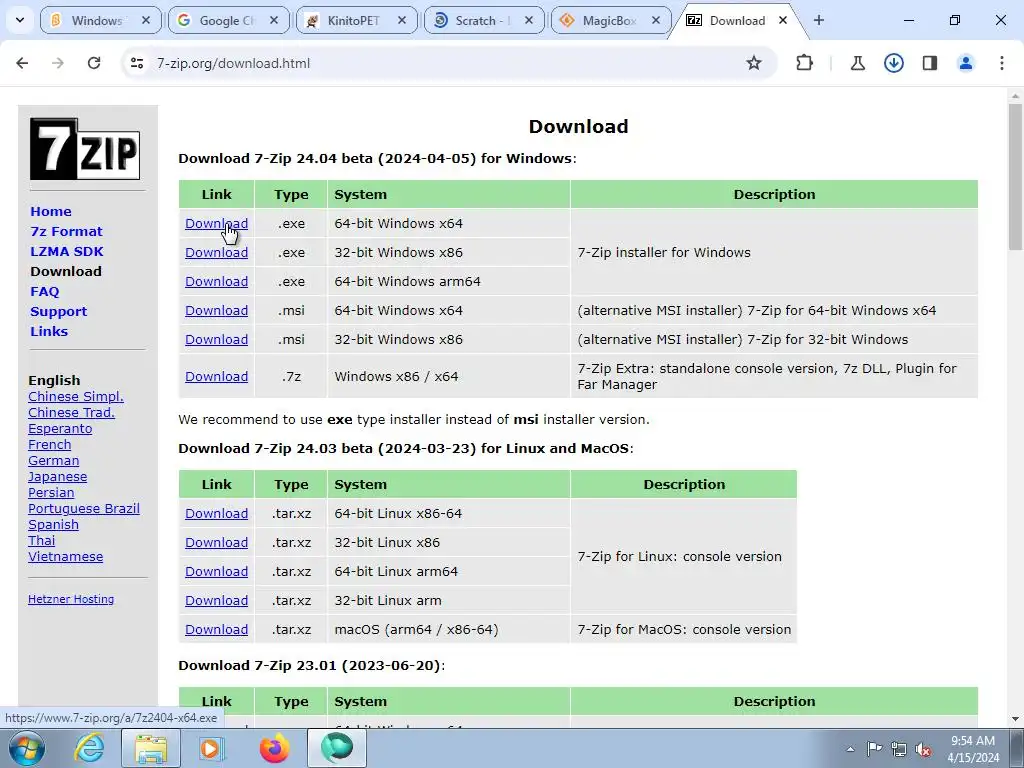Open the Chrome three-dot menu
Image resolution: width=1024 pixels, height=768 pixels.
click(1001, 63)
